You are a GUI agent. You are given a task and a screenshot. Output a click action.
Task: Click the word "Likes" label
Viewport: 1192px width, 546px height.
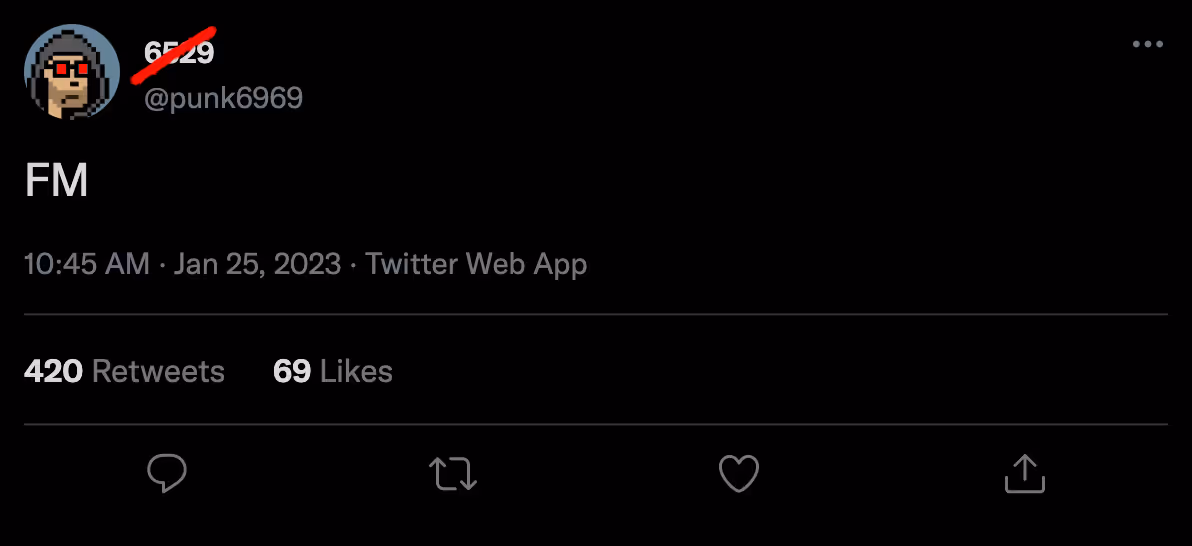click(x=356, y=372)
